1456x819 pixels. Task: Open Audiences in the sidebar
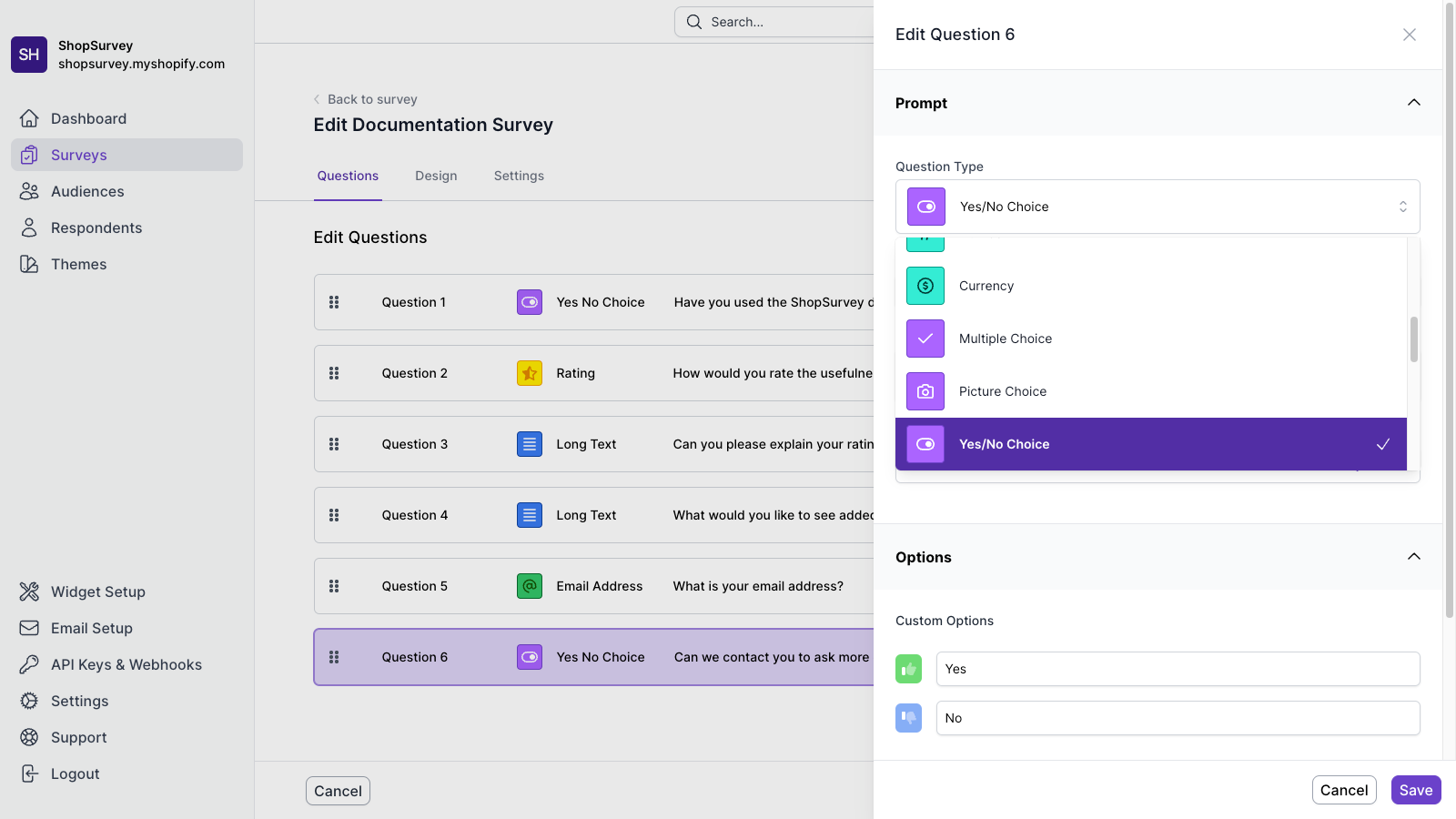click(x=126, y=191)
